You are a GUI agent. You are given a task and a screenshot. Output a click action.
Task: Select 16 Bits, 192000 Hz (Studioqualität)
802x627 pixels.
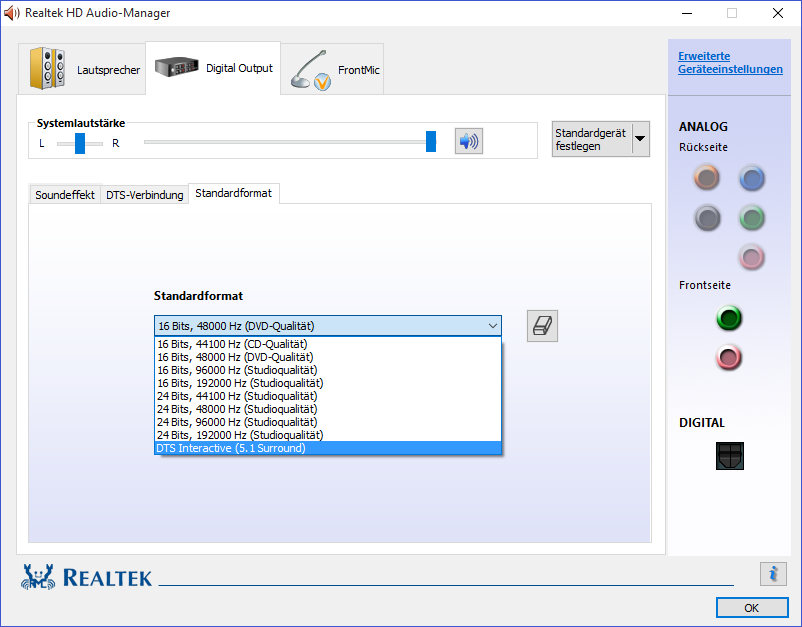click(327, 383)
